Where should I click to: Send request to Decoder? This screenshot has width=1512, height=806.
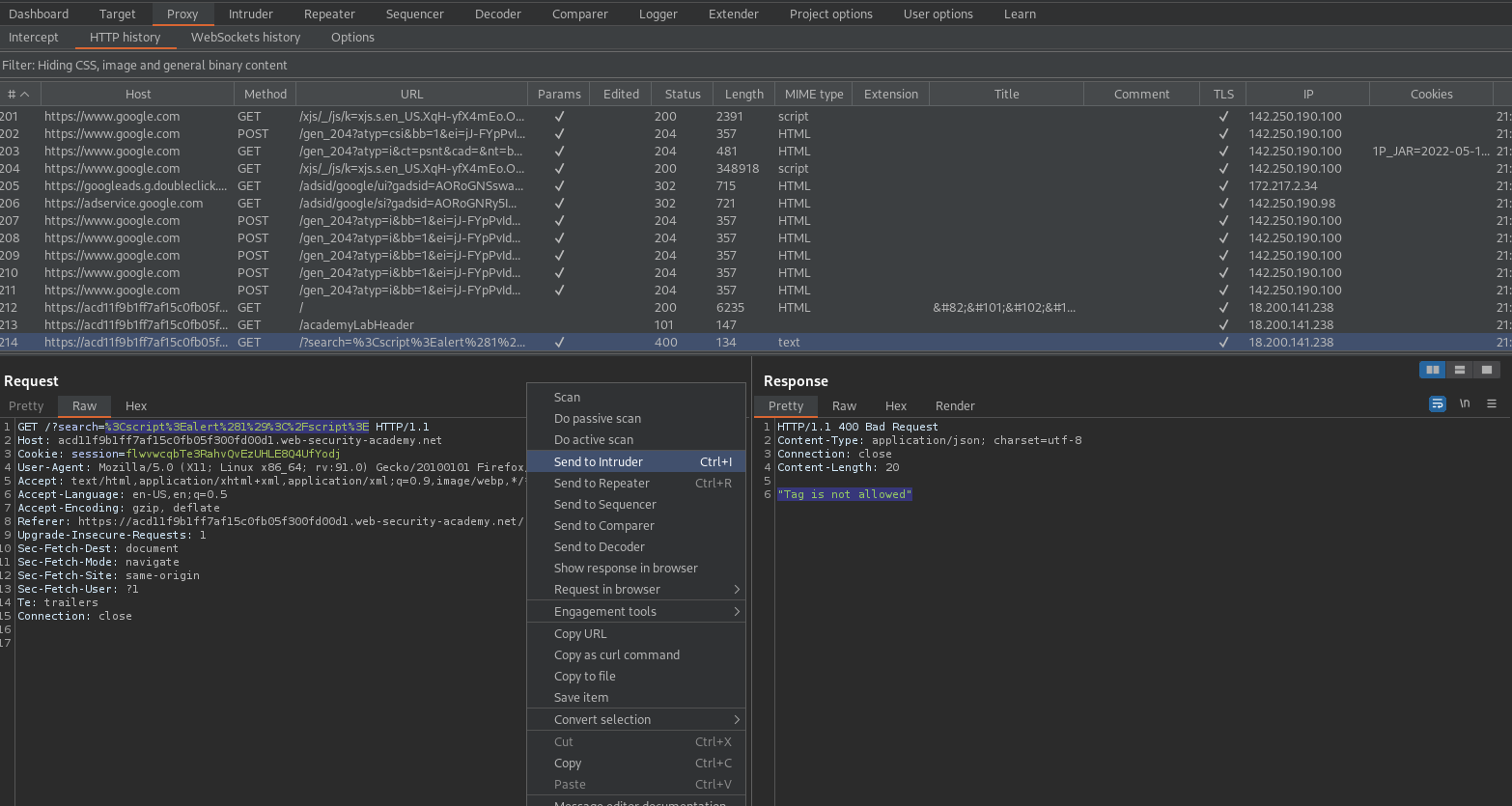point(636,546)
